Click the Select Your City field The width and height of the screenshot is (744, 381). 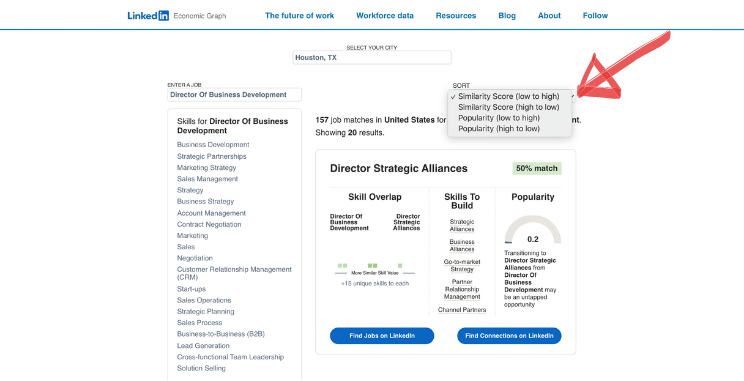[x=372, y=57]
